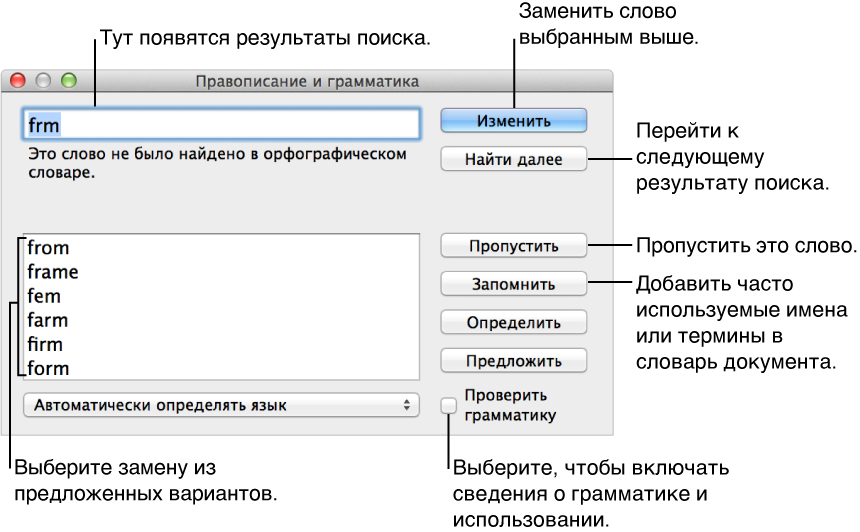Click the misspelled word text field

point(220,124)
